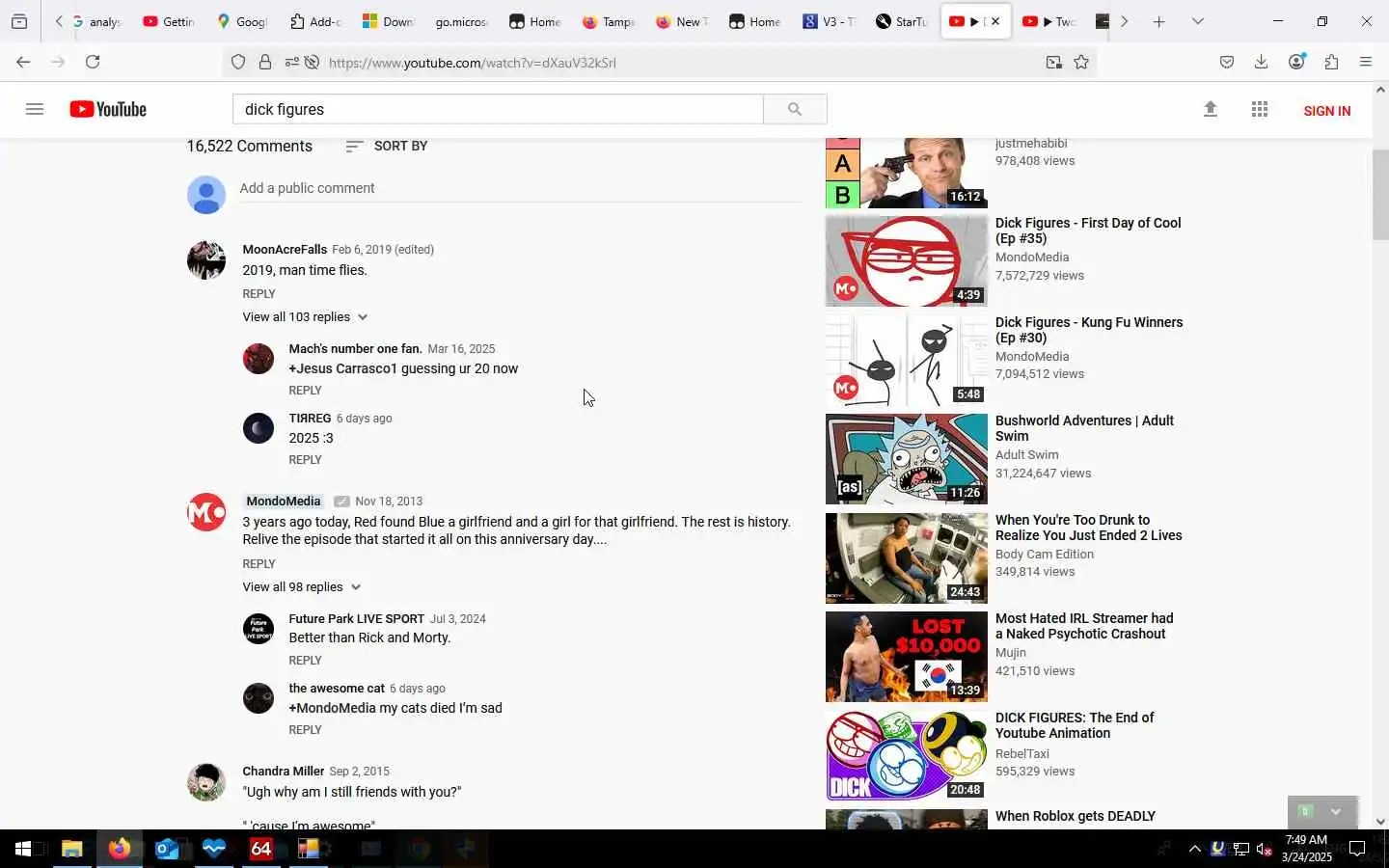Switch to the 'Google' maps tab
Screen dimensions: 1389x868
(242, 21)
